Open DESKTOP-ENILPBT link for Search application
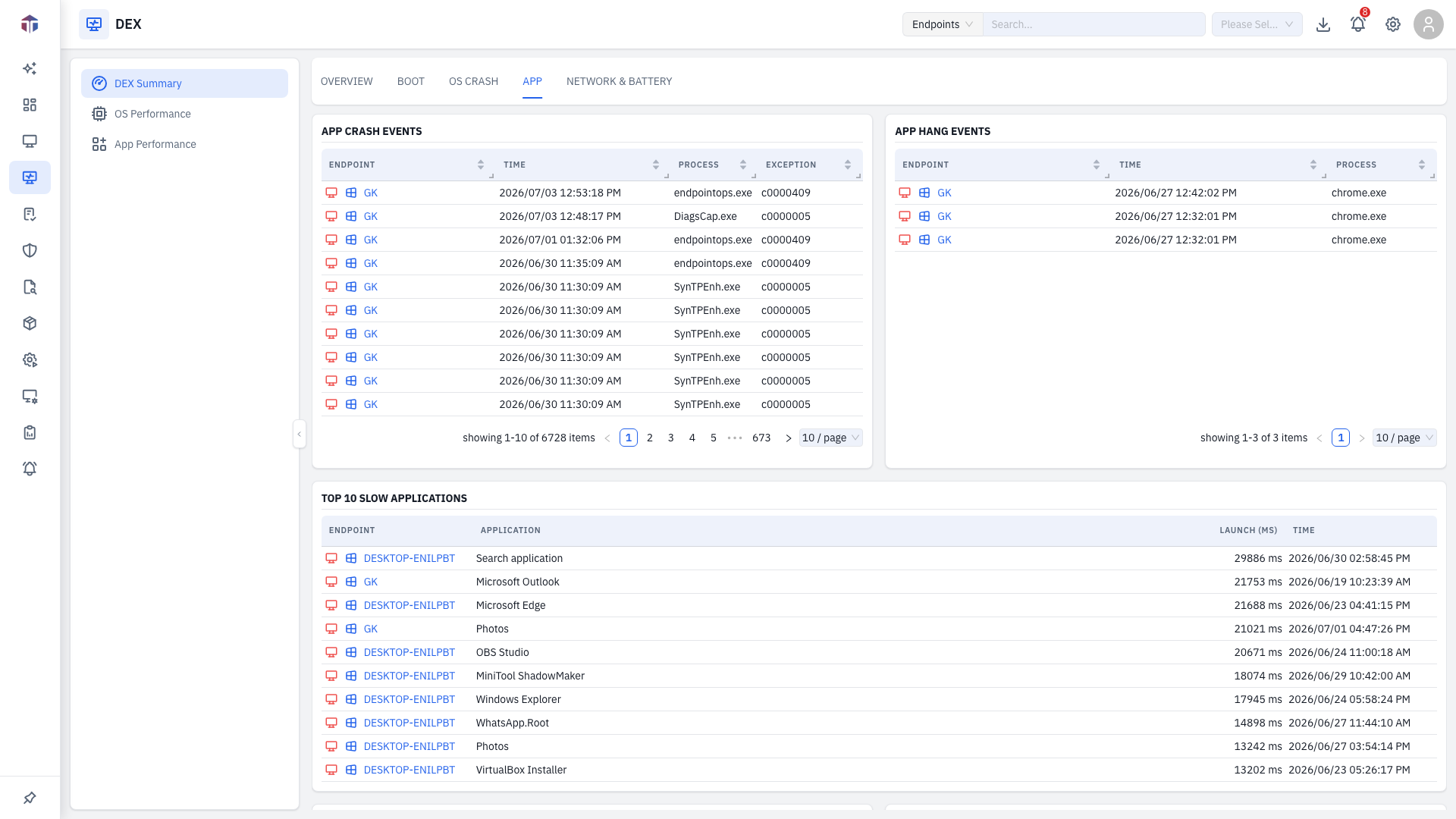Image resolution: width=1456 pixels, height=819 pixels. coord(409,558)
